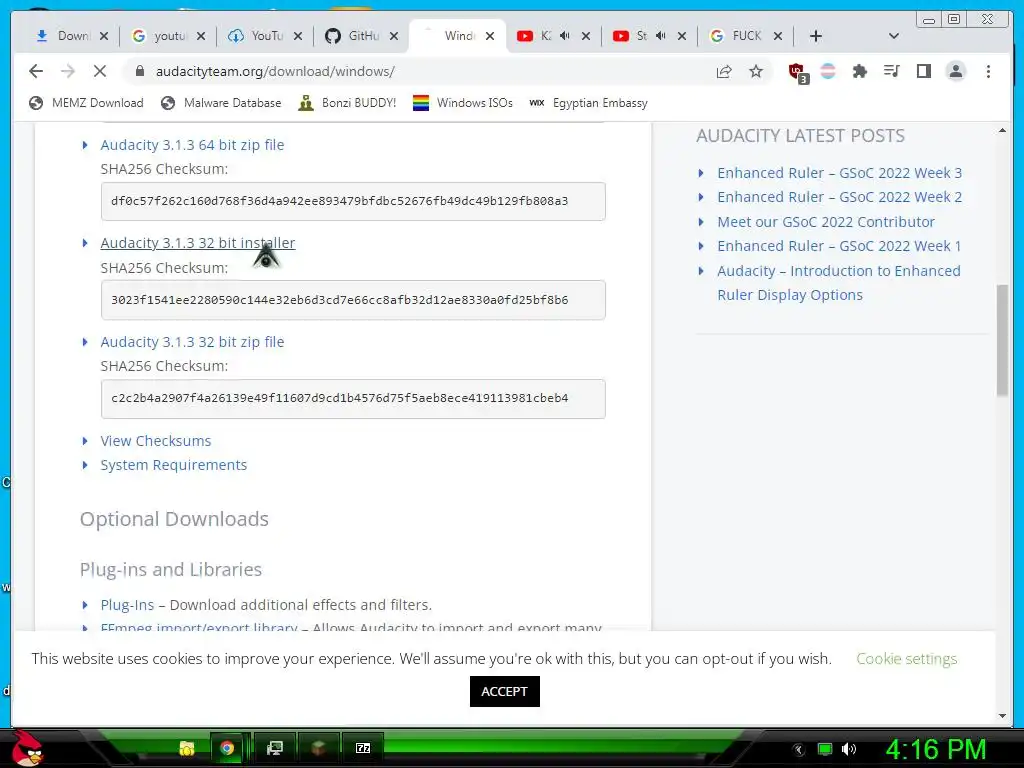The width and height of the screenshot is (1024, 768).
Task: Open the View Checksums link
Action: pyautogui.click(x=155, y=441)
